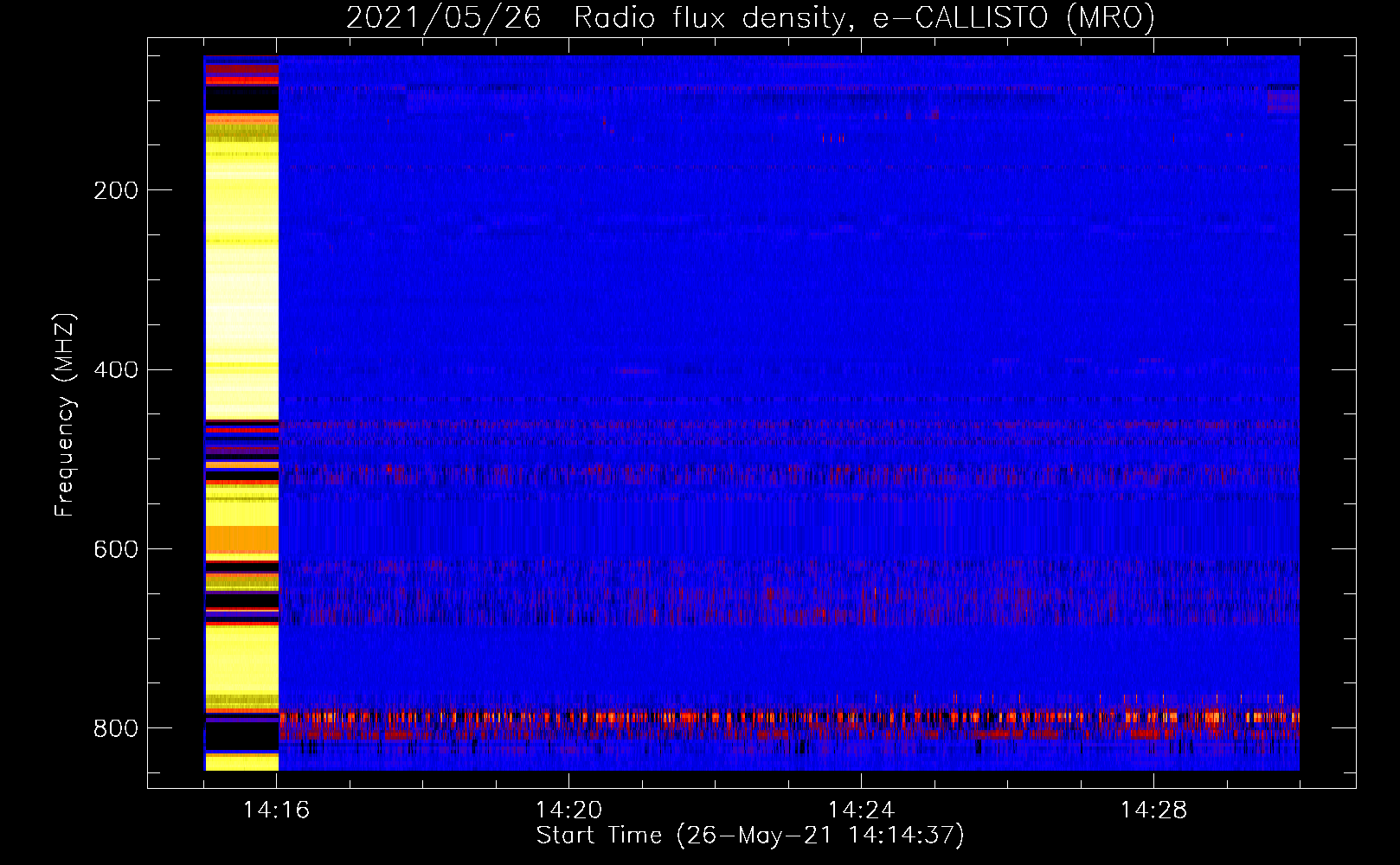Click the 800 MHz frequency label
This screenshot has width=1400, height=865.
tap(115, 729)
